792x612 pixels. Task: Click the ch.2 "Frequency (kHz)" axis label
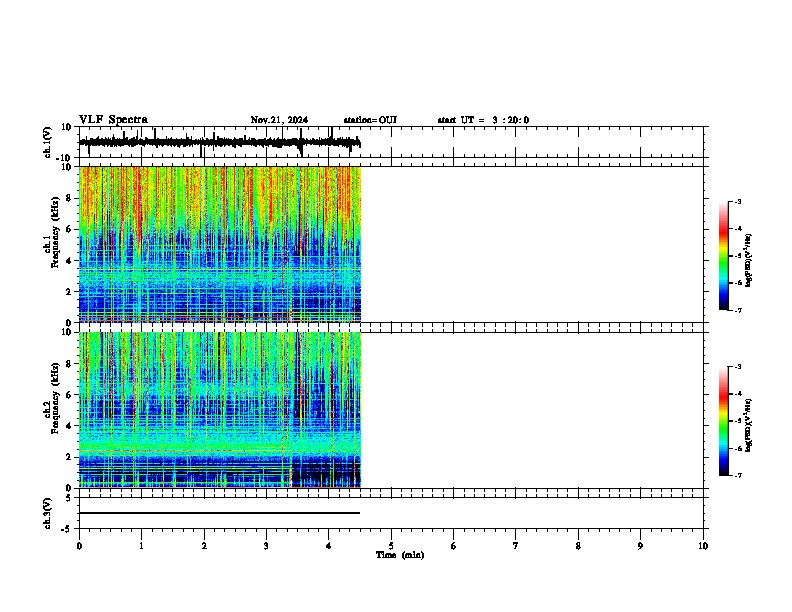point(55,398)
